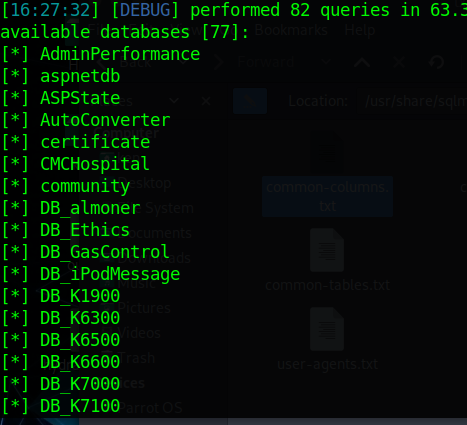The height and width of the screenshot is (425, 467).
Task: Open Pictures in the sidebar
Action: (x=144, y=308)
